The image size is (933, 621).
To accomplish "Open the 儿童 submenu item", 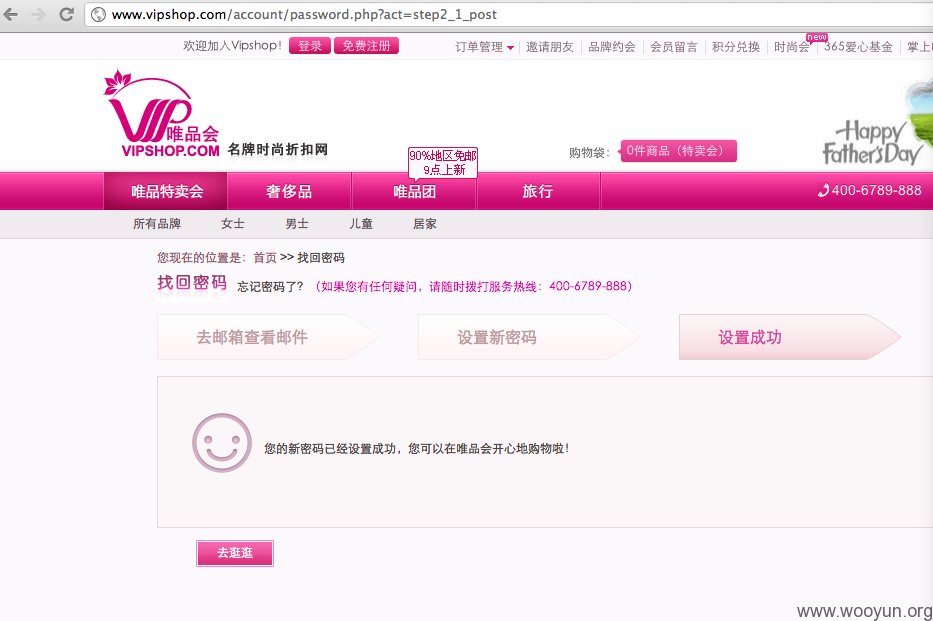I will (x=361, y=224).
